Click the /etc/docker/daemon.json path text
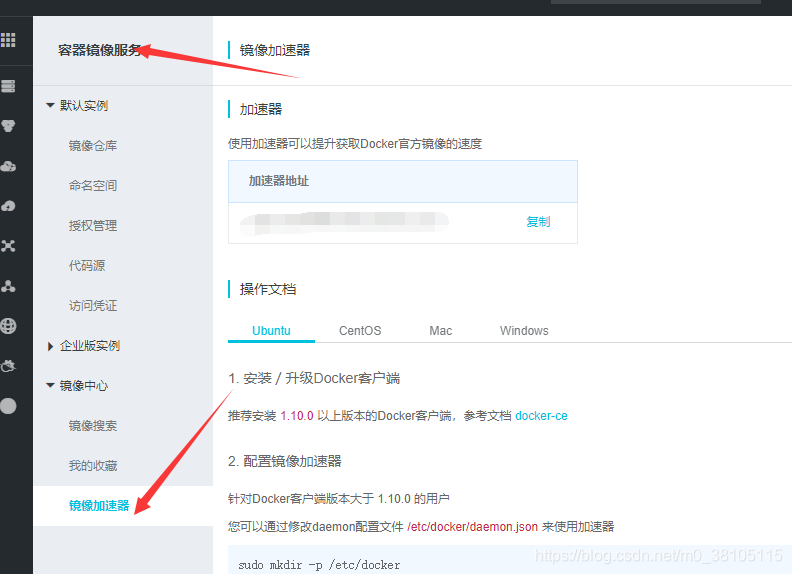This screenshot has height=574, width=792. click(472, 527)
